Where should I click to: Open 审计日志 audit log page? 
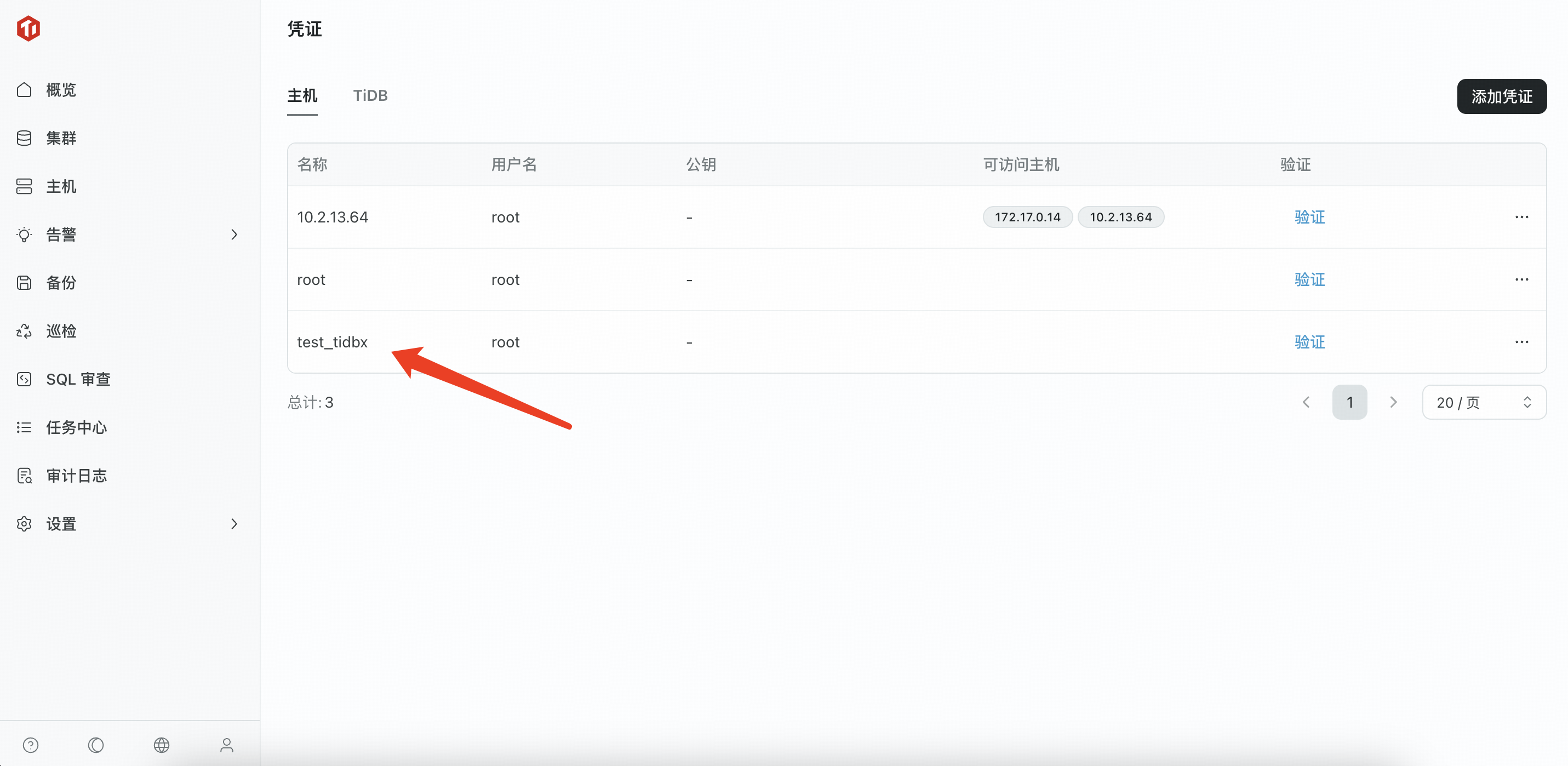pos(76,476)
